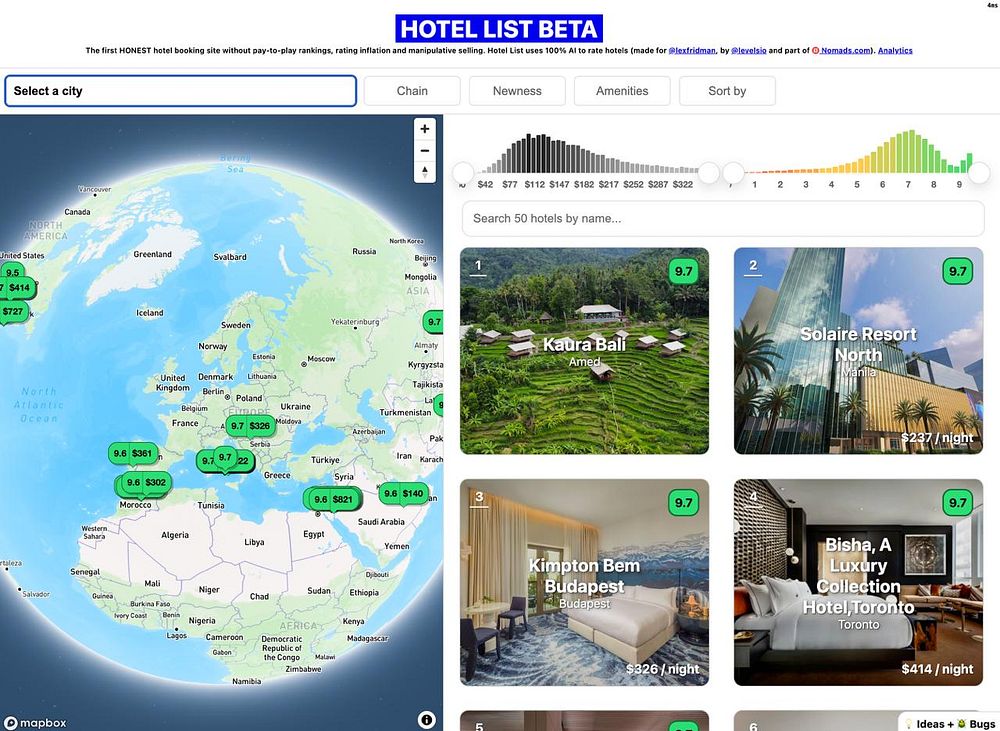Open the Chain filter

tap(412, 91)
